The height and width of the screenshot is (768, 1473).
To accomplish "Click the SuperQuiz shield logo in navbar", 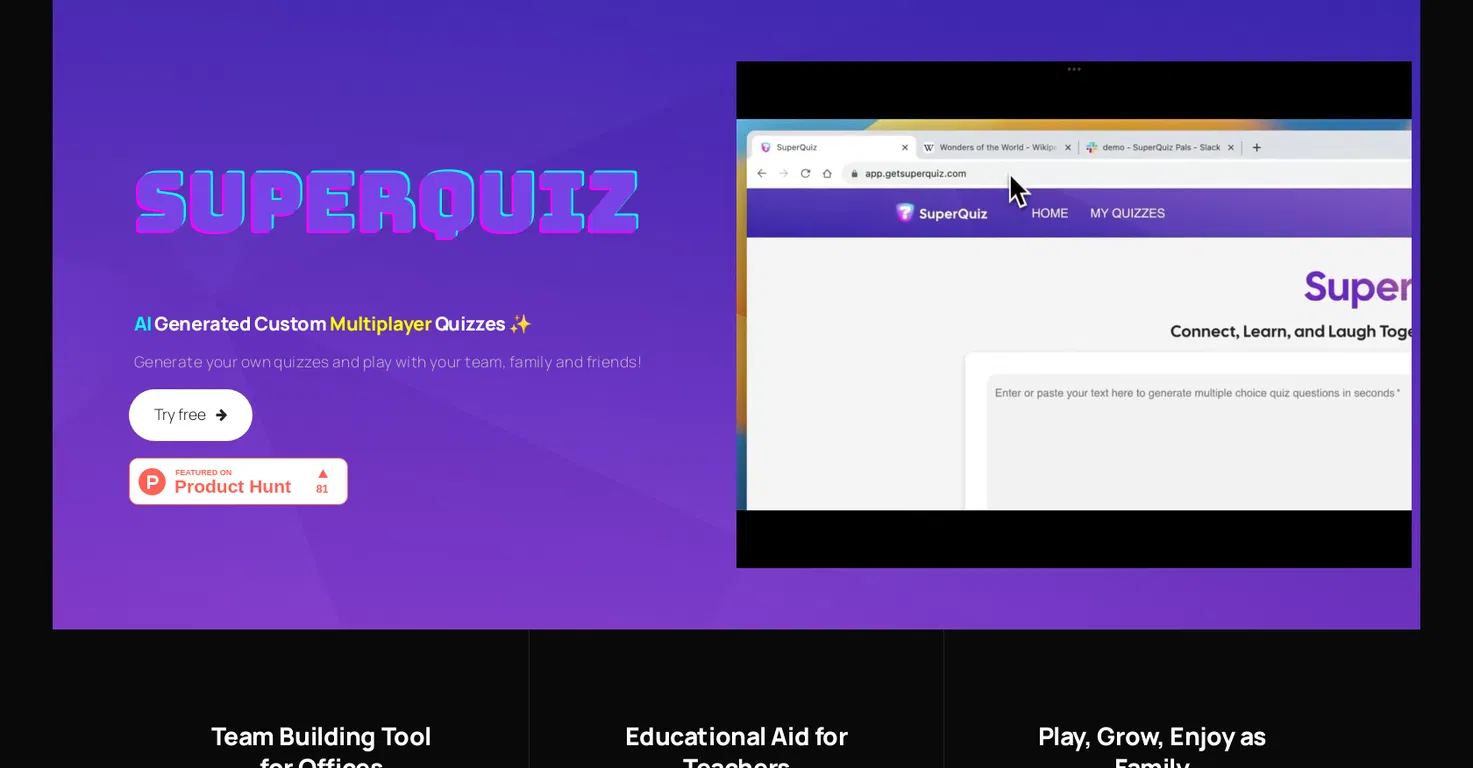I will tap(905, 212).
